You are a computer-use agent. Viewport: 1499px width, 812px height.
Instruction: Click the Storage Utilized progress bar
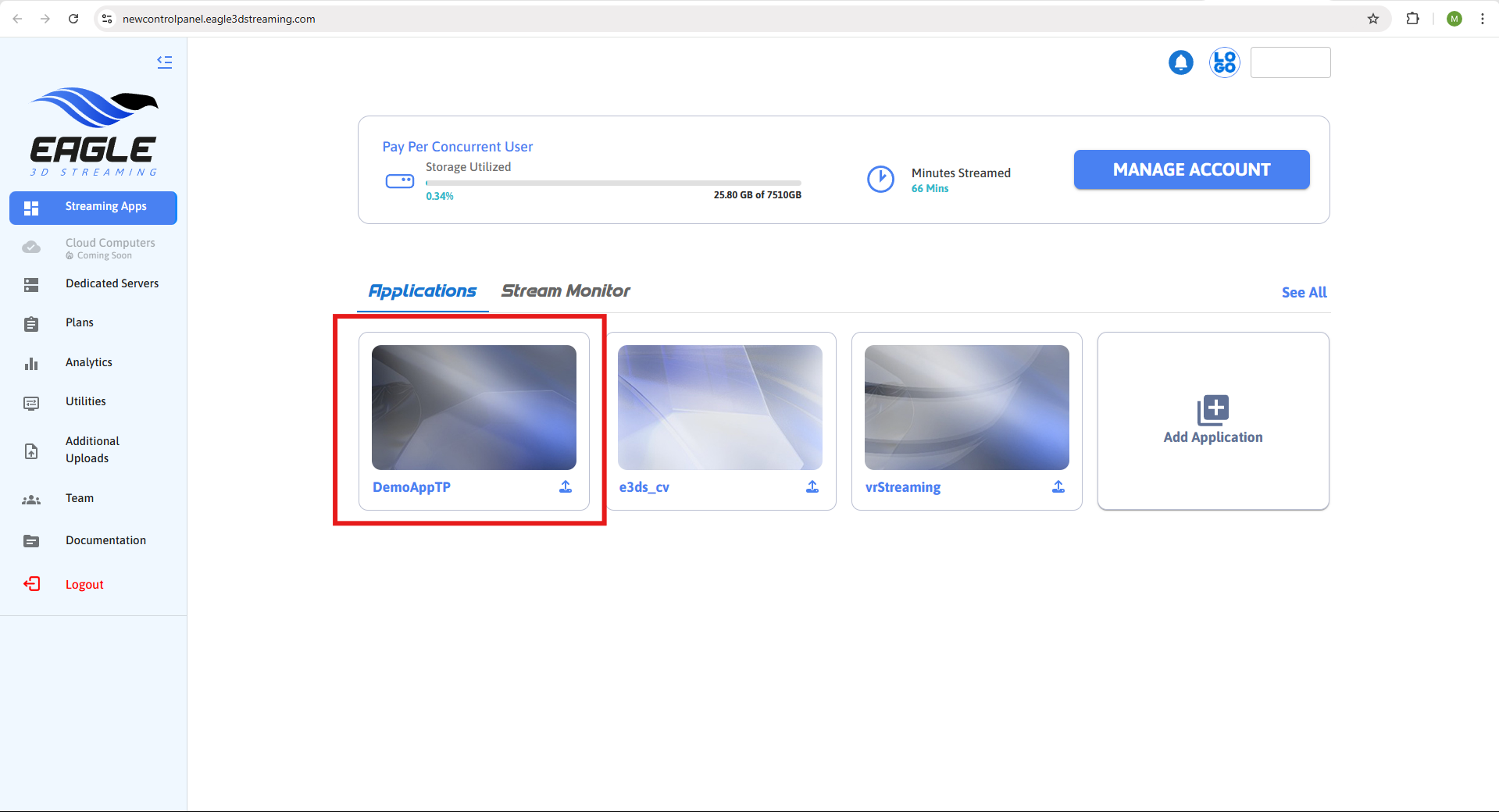coord(613,183)
